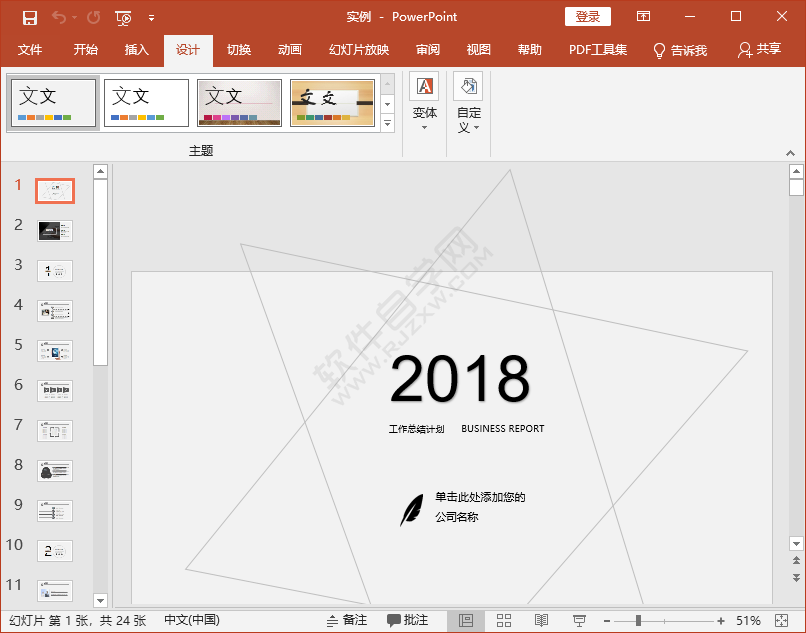
Task: Open the 文件 menu tab
Action: click(x=30, y=50)
